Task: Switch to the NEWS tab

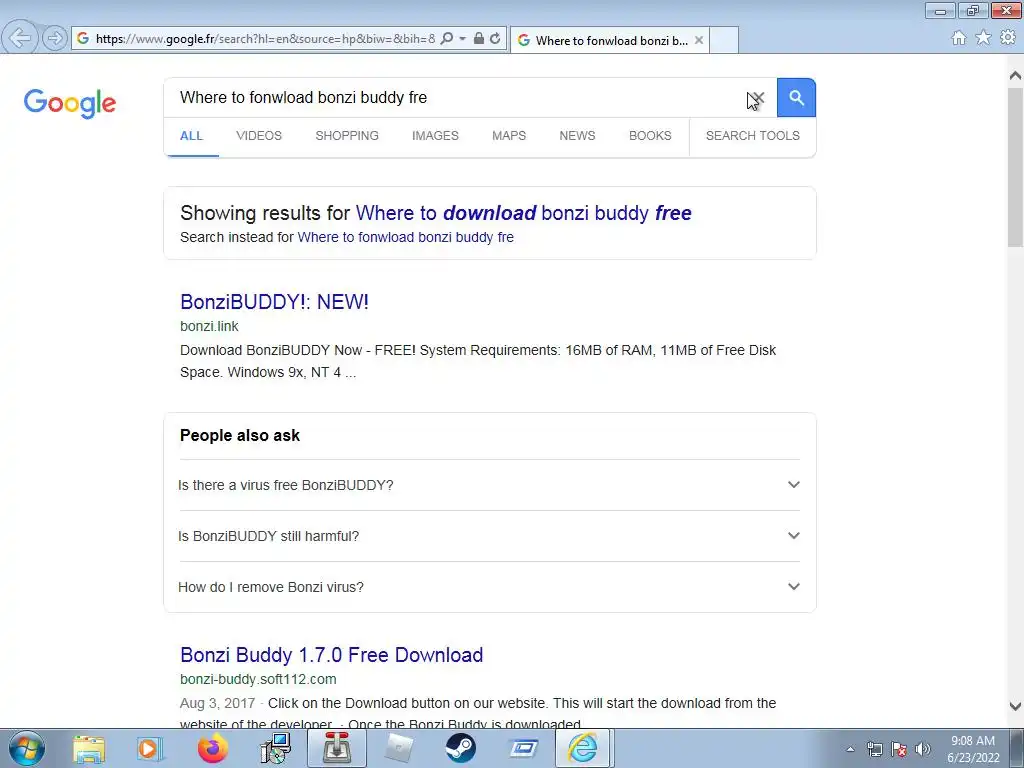Action: (577, 136)
